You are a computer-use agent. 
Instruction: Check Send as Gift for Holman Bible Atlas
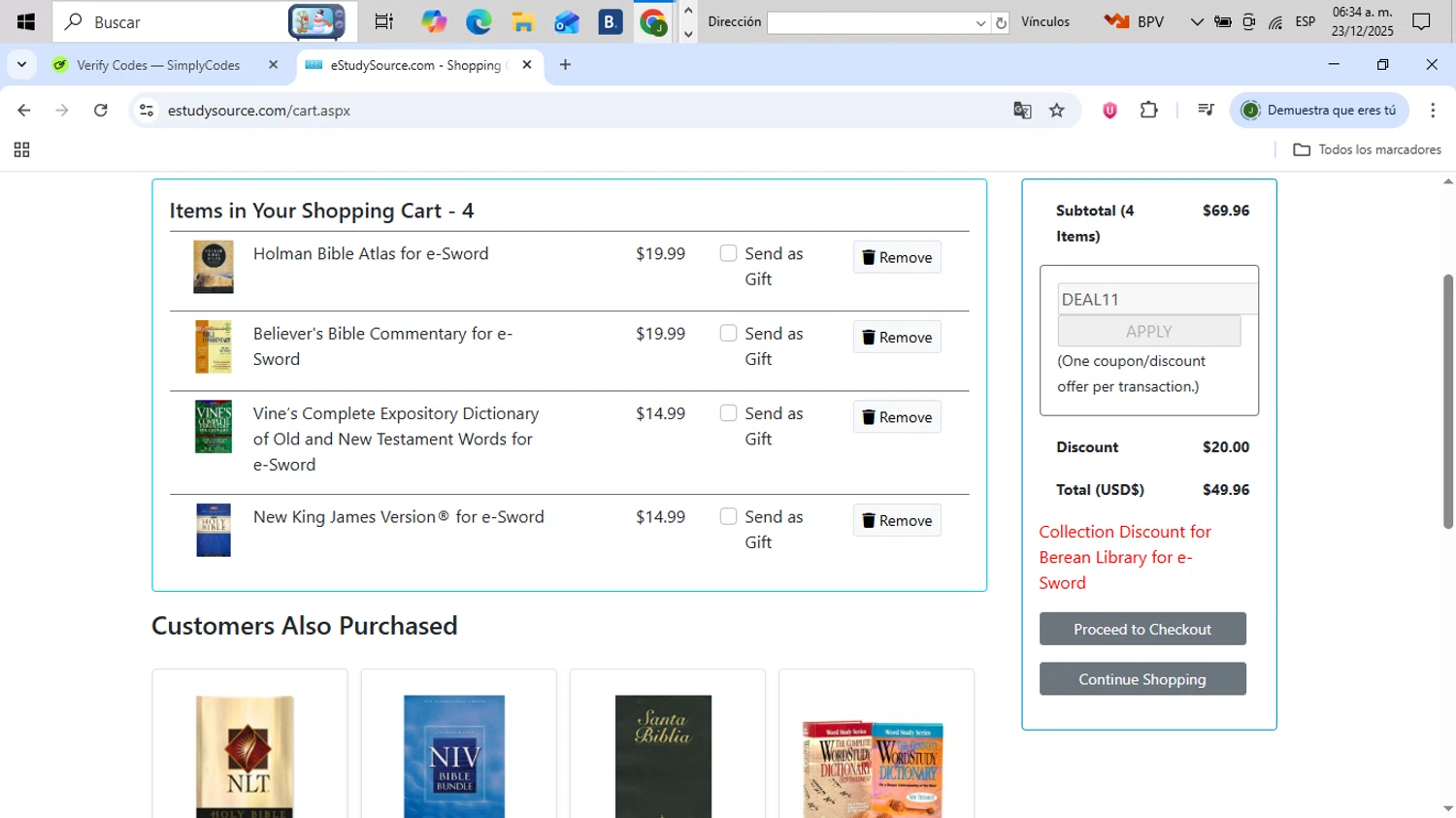click(728, 253)
